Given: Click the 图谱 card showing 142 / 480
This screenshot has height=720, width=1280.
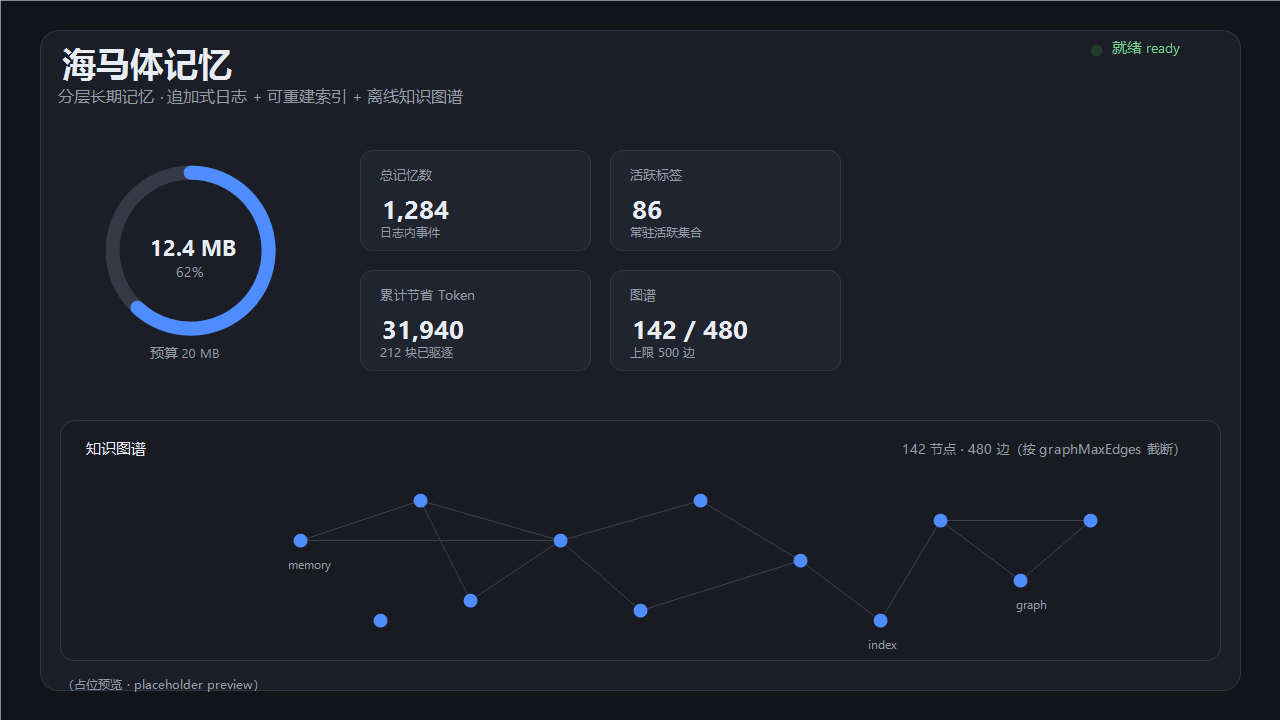Looking at the screenshot, I should tap(725, 320).
